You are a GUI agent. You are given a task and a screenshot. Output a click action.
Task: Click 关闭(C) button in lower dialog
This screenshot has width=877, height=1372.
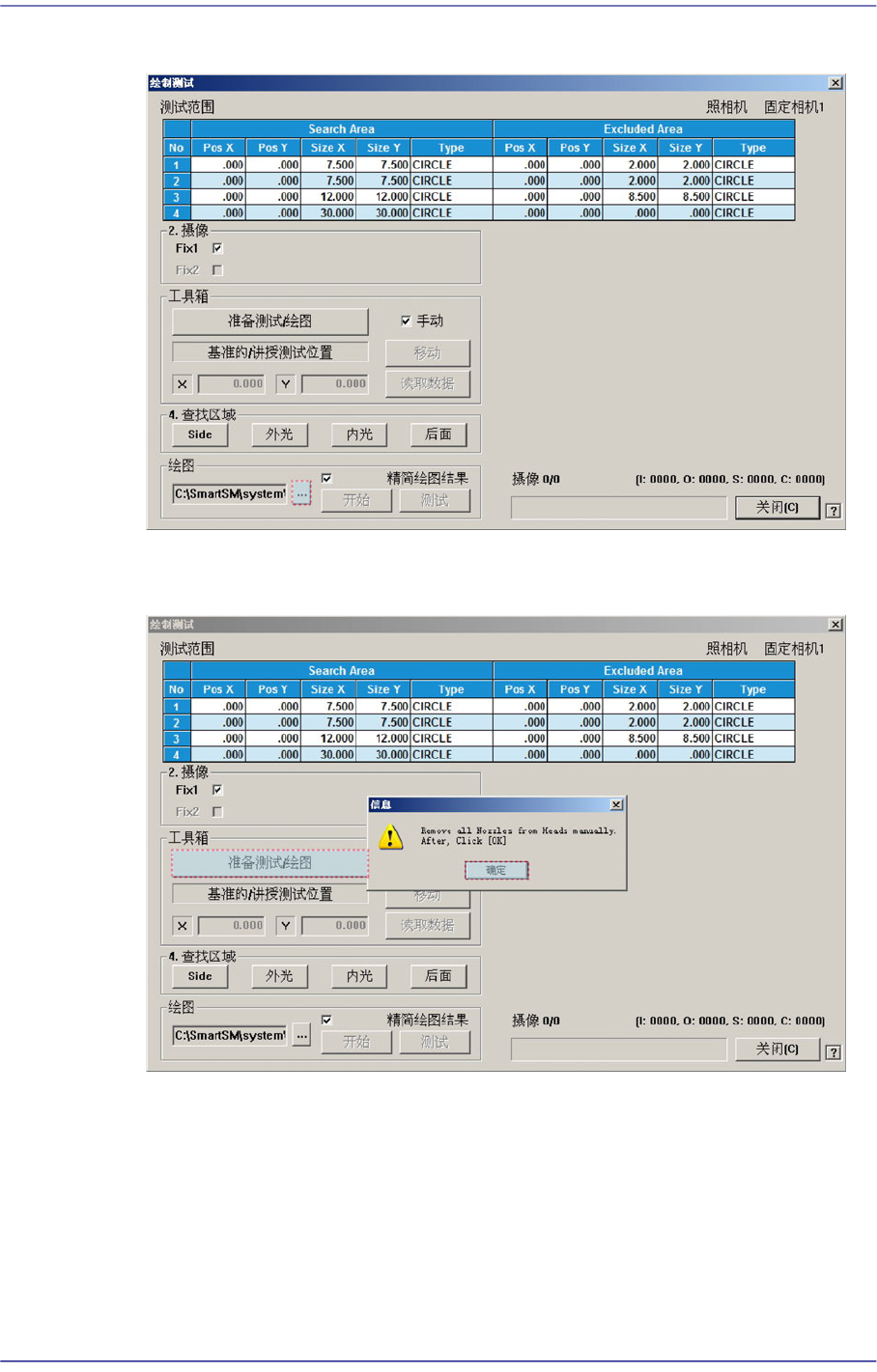pos(778,1050)
